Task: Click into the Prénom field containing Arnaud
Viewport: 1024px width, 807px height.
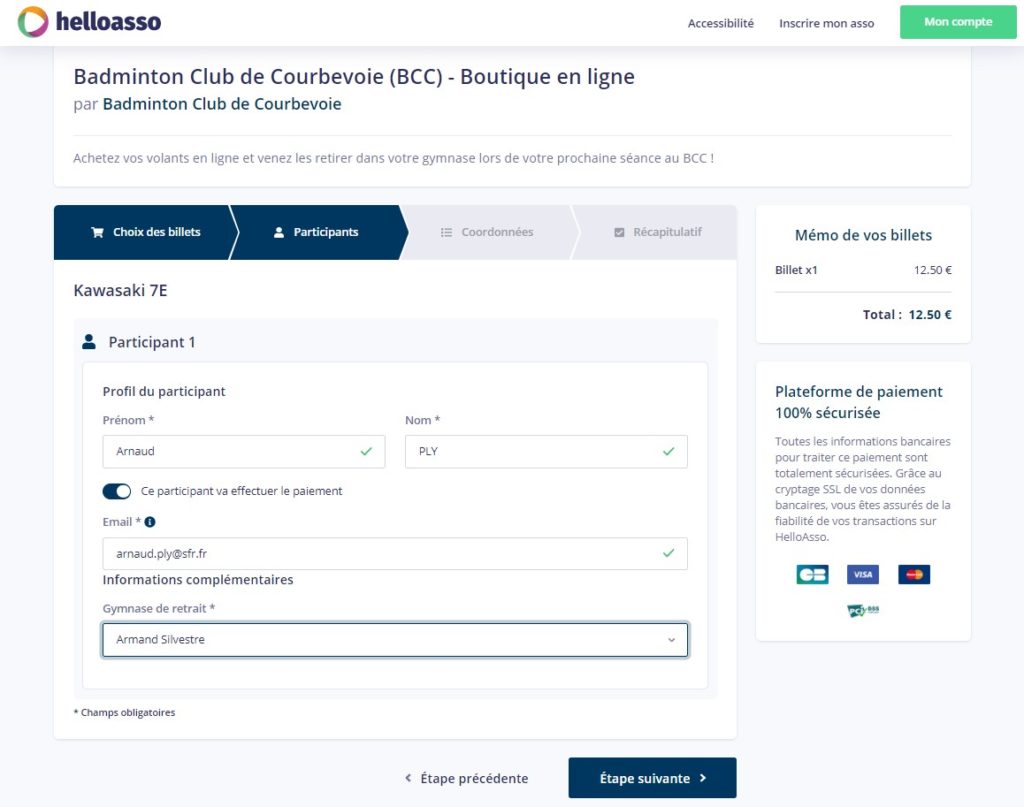Action: 244,451
